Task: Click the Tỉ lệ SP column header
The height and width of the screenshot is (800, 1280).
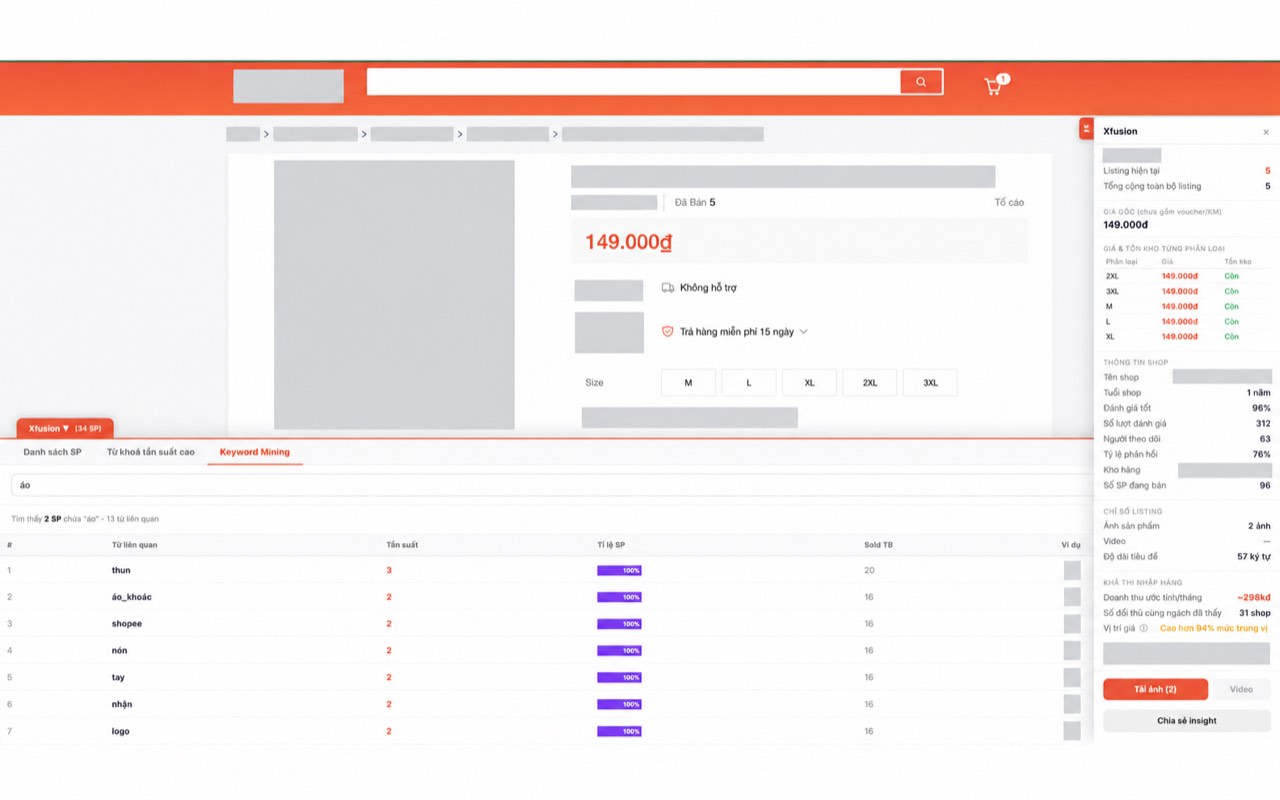Action: click(x=611, y=545)
